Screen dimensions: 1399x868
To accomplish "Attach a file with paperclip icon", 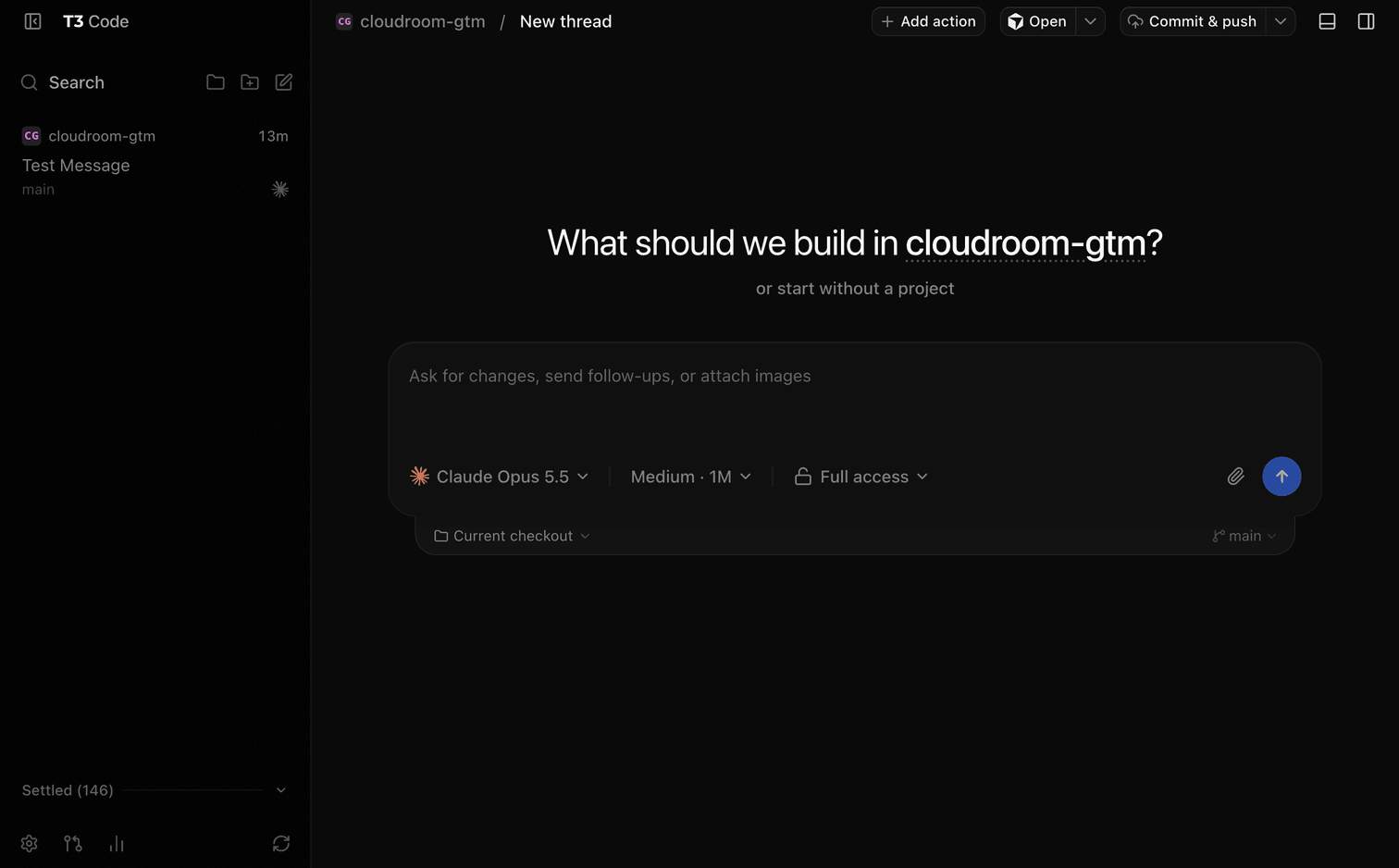I will 1235,477.
